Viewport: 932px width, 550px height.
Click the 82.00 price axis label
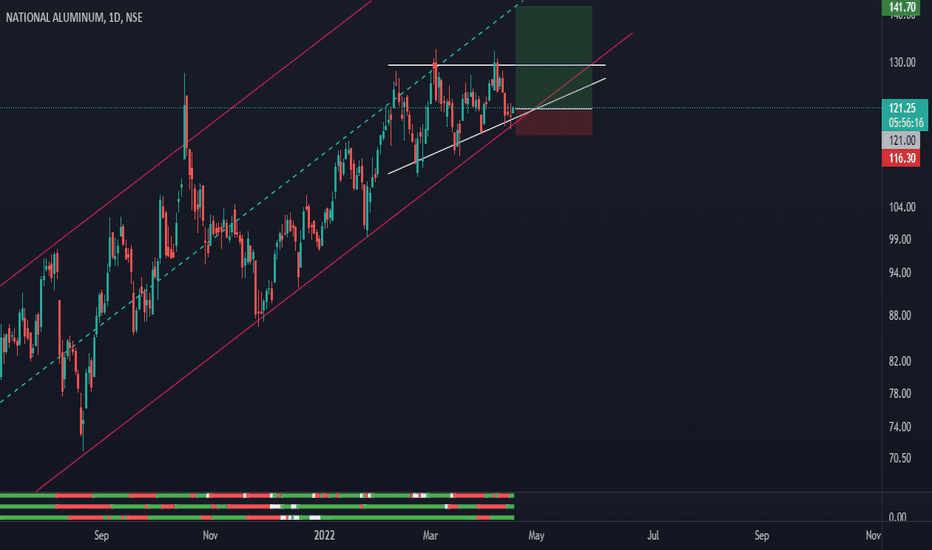click(x=900, y=361)
